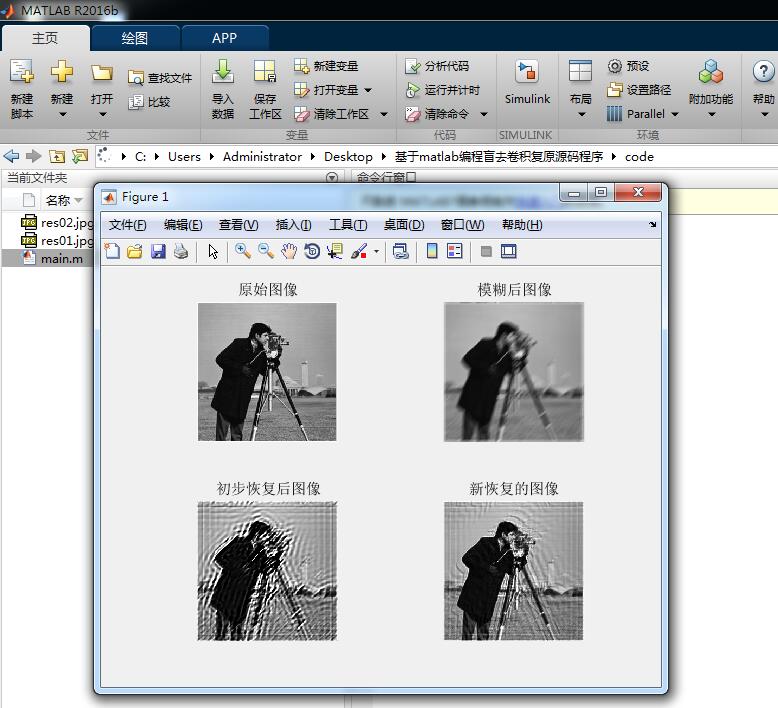This screenshot has height=708, width=778.
Task: Switch to the Home (主页) ribbon tab
Action: point(45,38)
